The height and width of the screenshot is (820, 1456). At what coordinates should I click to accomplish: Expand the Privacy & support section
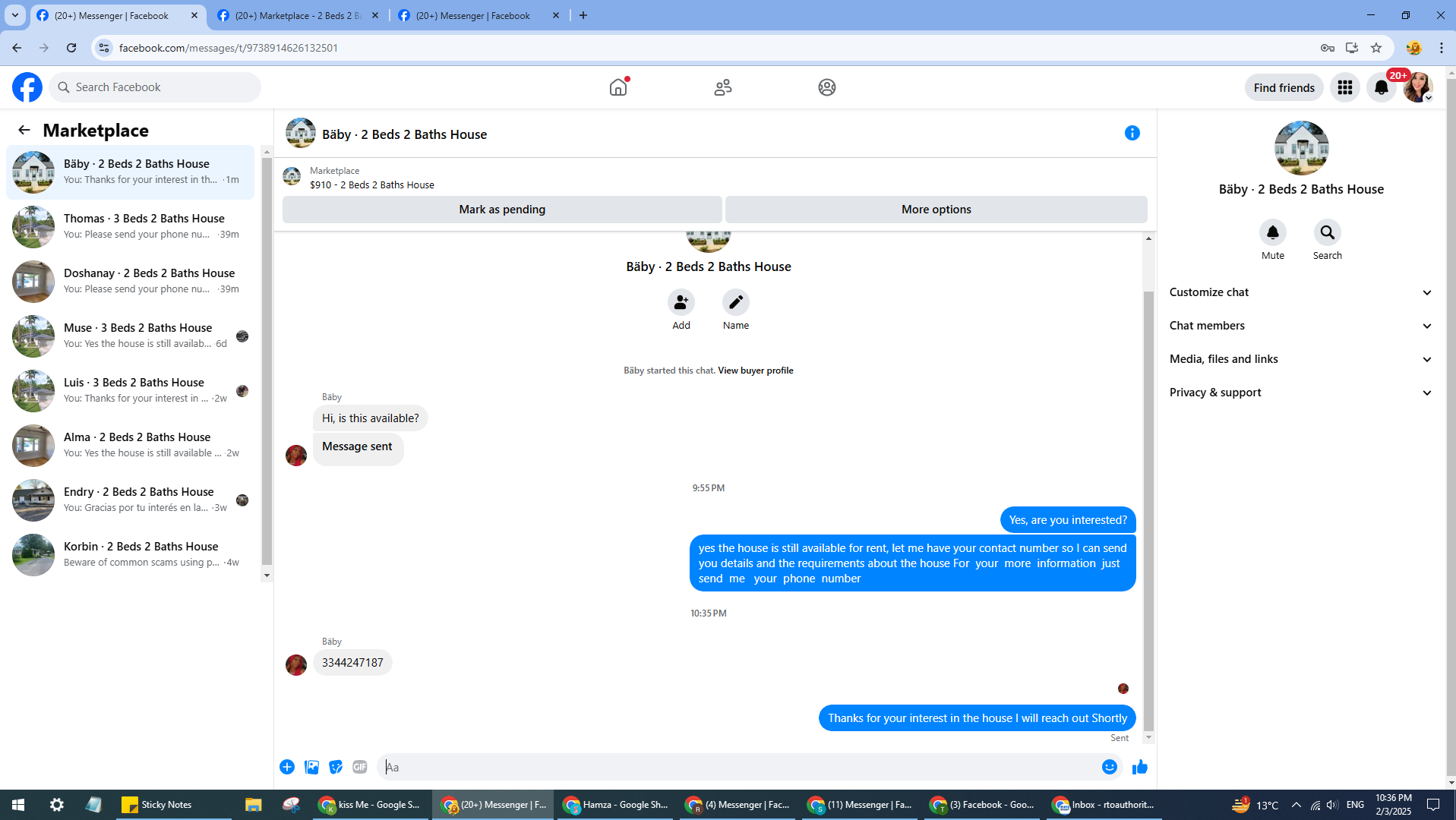pos(1301,393)
